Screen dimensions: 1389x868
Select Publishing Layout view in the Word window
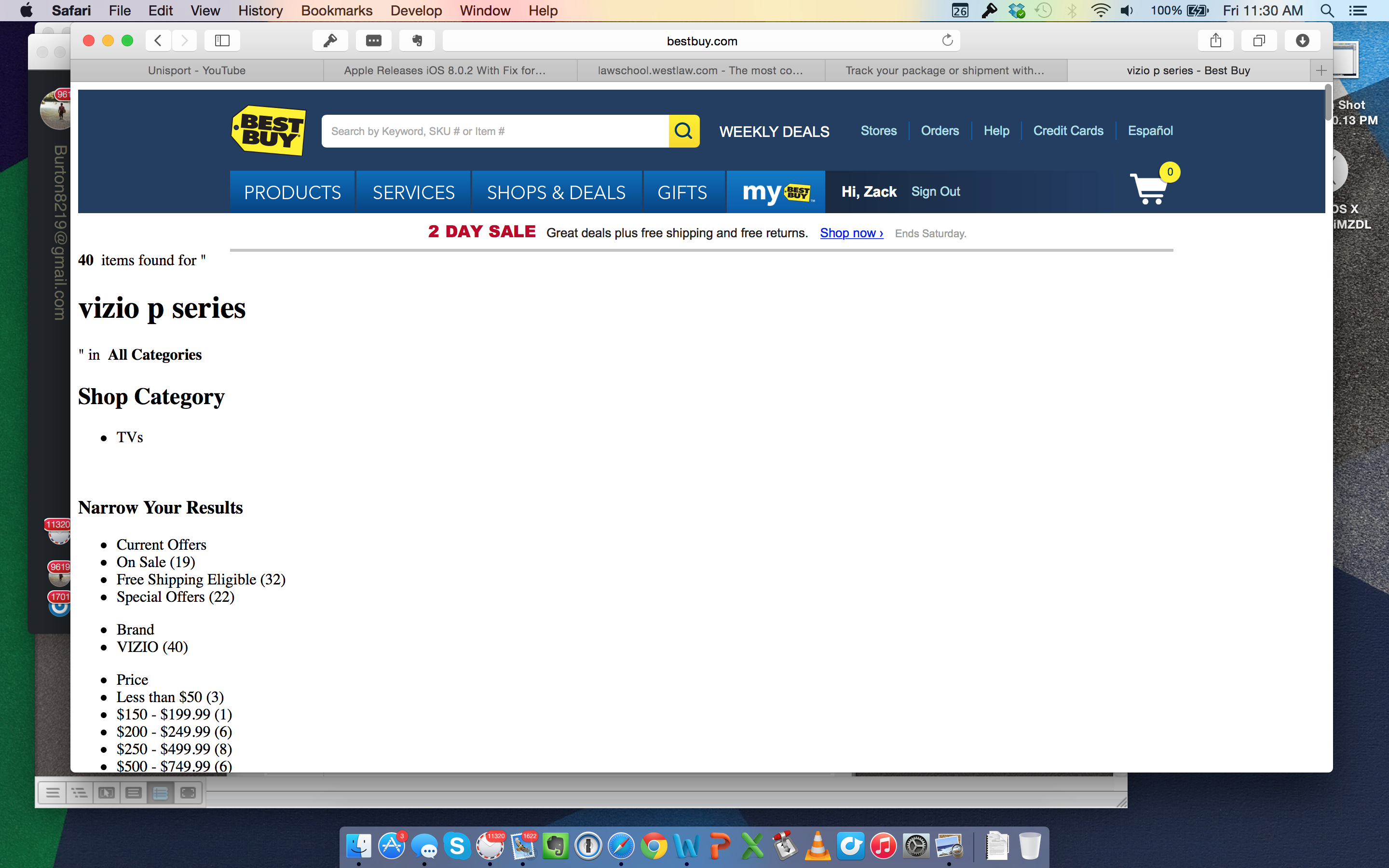pyautogui.click(x=106, y=793)
